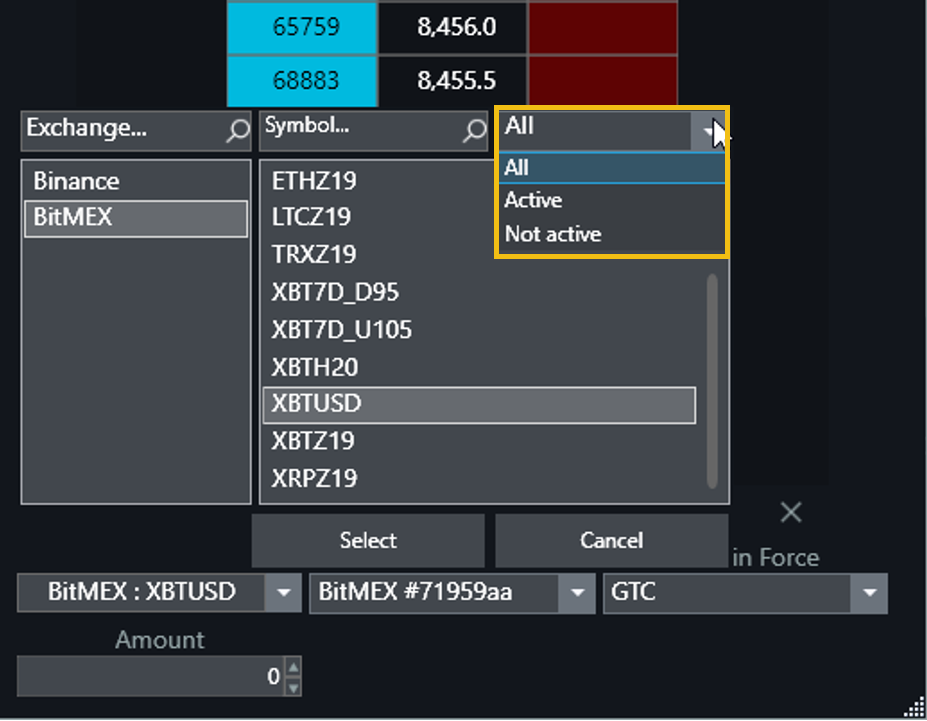Click the 8,455.5 price cell

[x=453, y=81]
